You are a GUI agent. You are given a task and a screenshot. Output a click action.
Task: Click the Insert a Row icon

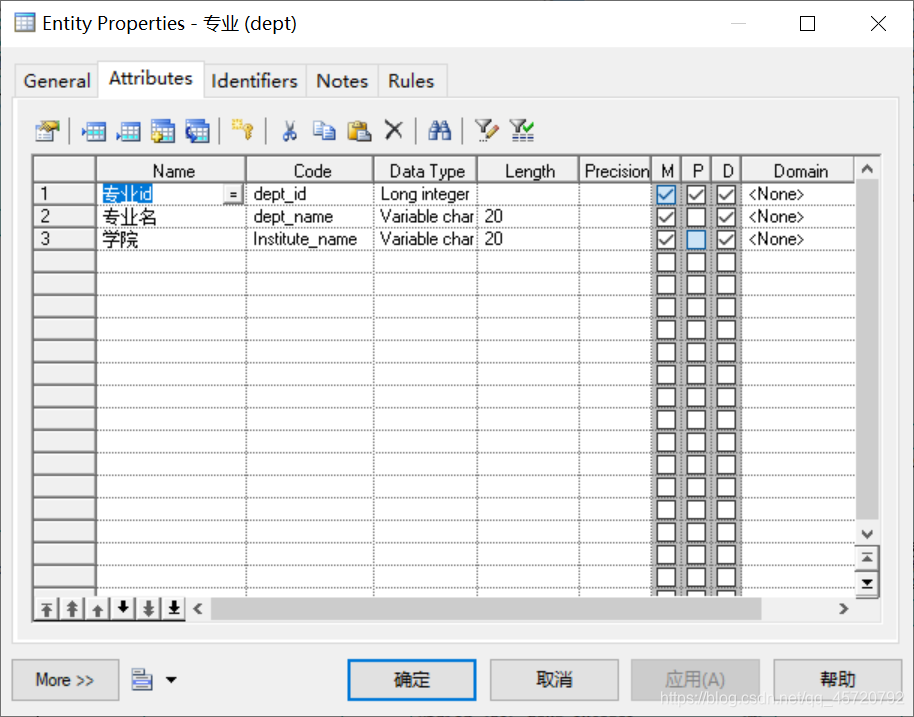tap(94, 131)
